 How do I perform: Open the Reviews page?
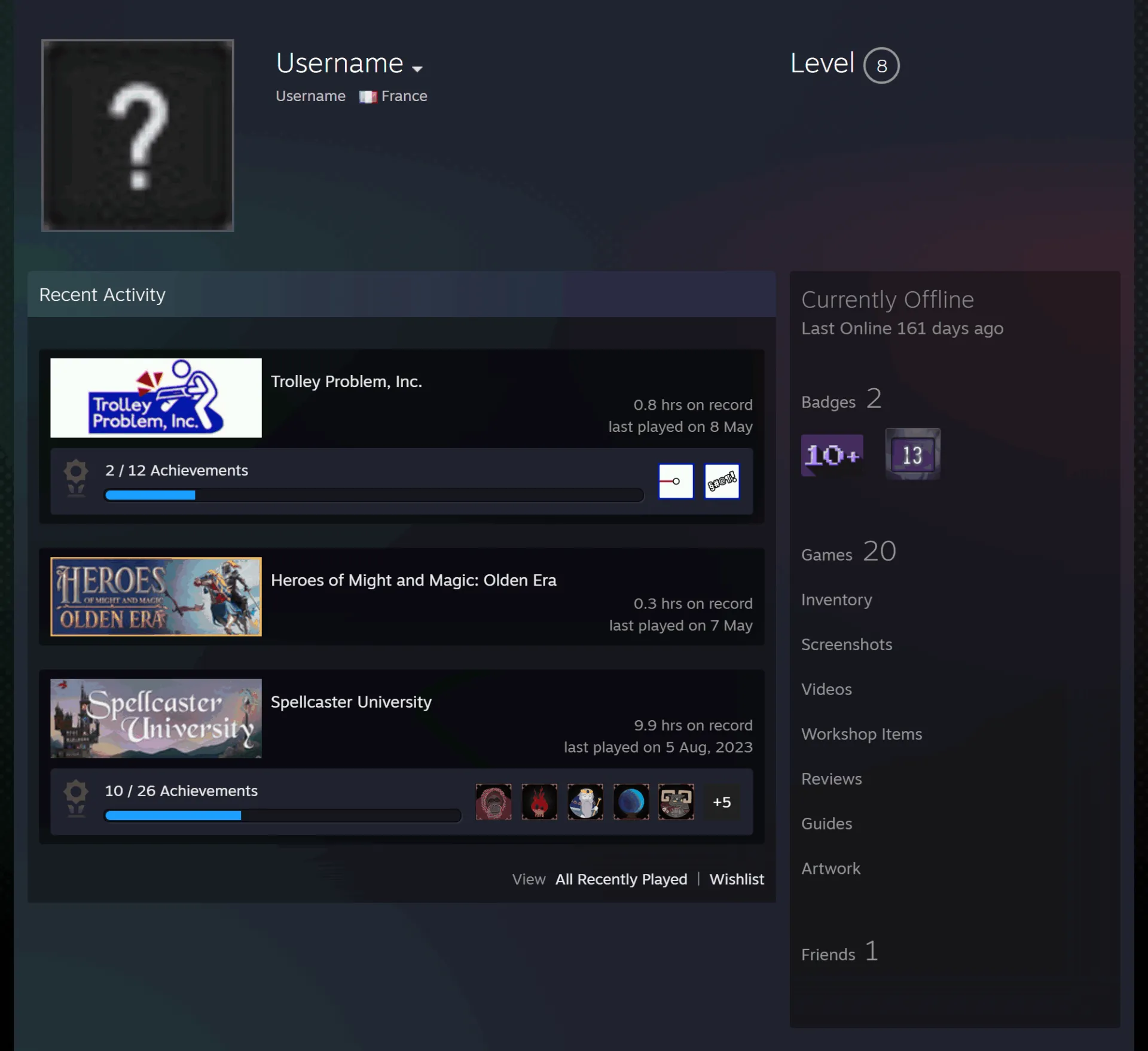832,779
